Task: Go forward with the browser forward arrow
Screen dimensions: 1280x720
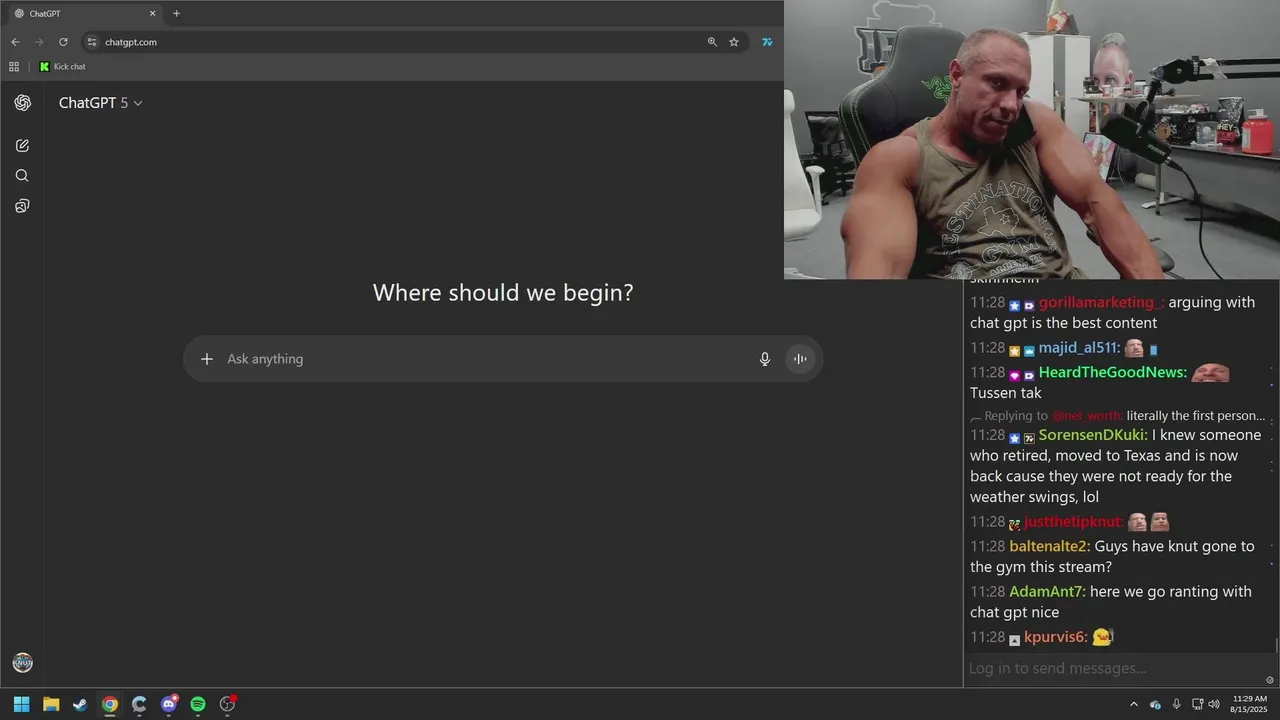Action: pos(39,42)
